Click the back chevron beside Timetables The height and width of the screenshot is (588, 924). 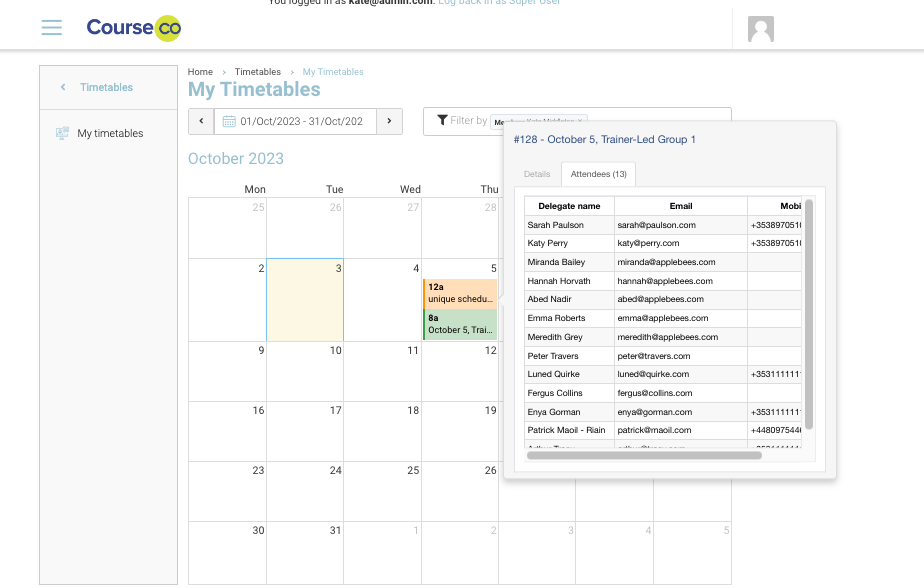[x=63, y=88]
